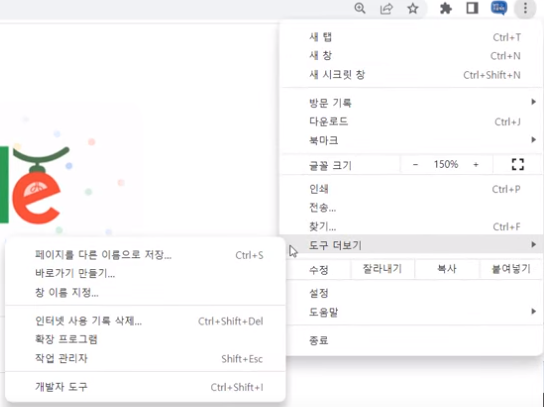The width and height of the screenshot is (544, 407).
Task: Click the 잘라내기 button
Action: [x=382, y=269]
